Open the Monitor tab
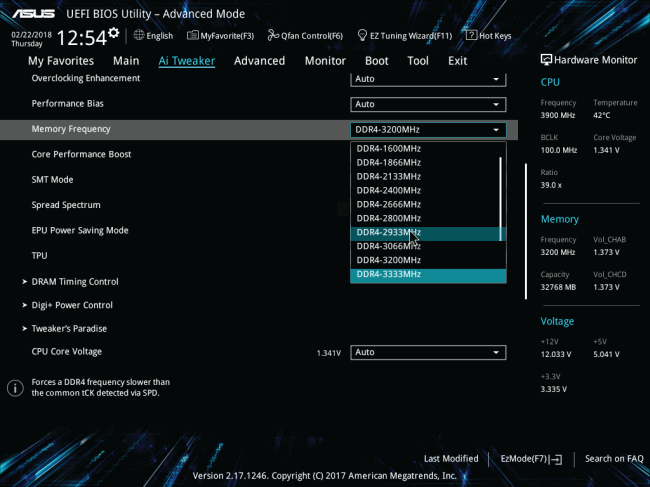Image resolution: width=650 pixels, height=487 pixels. [x=325, y=61]
